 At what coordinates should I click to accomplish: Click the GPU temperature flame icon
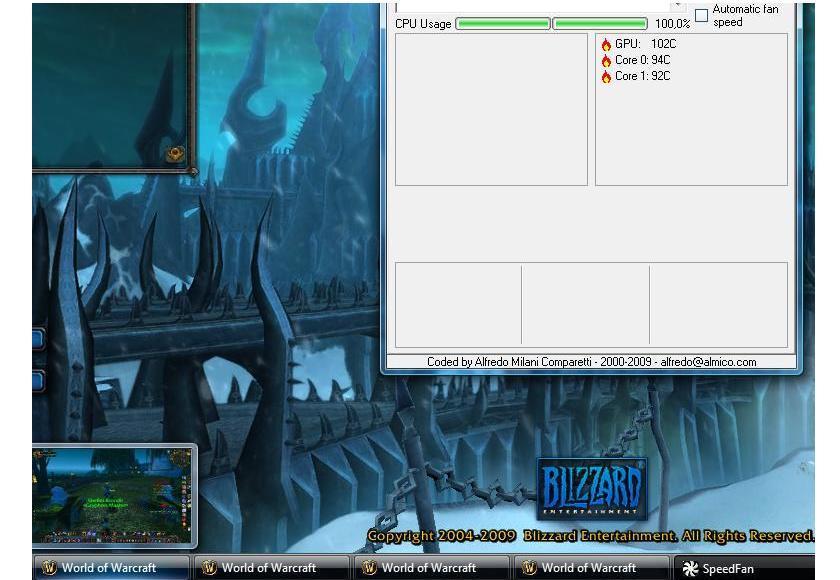[606, 44]
